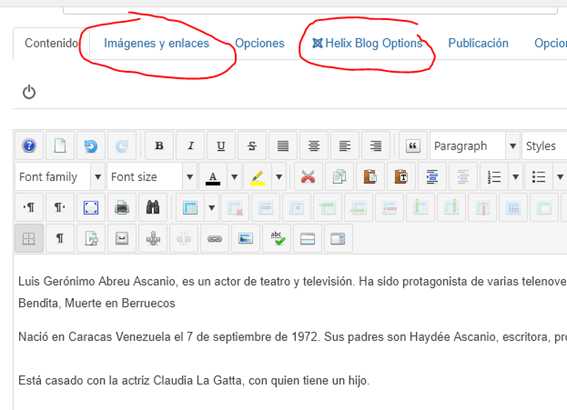Set left-to-right text direction
The height and width of the screenshot is (410, 567).
29,208
